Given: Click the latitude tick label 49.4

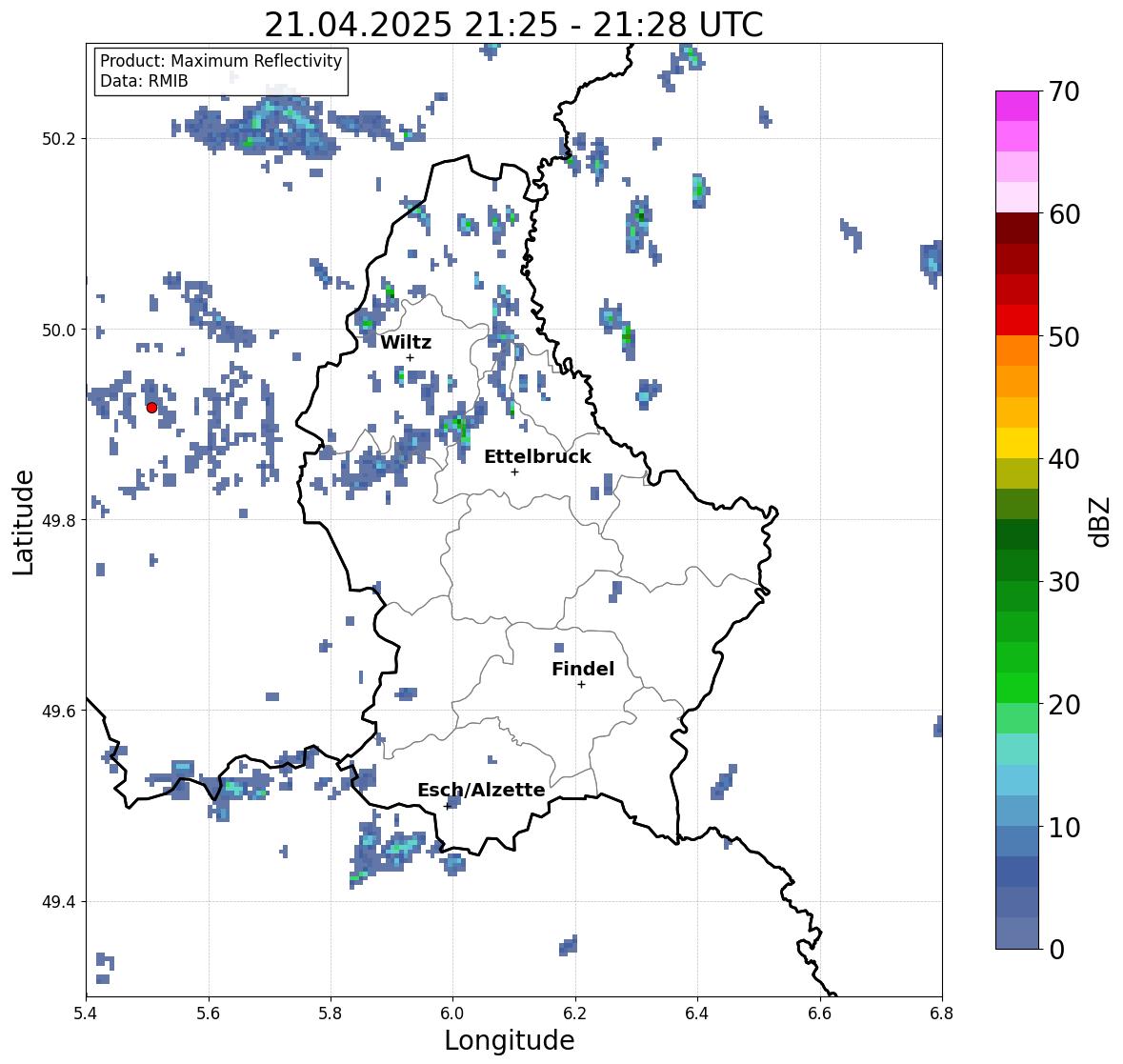Looking at the screenshot, I should 59,901.
